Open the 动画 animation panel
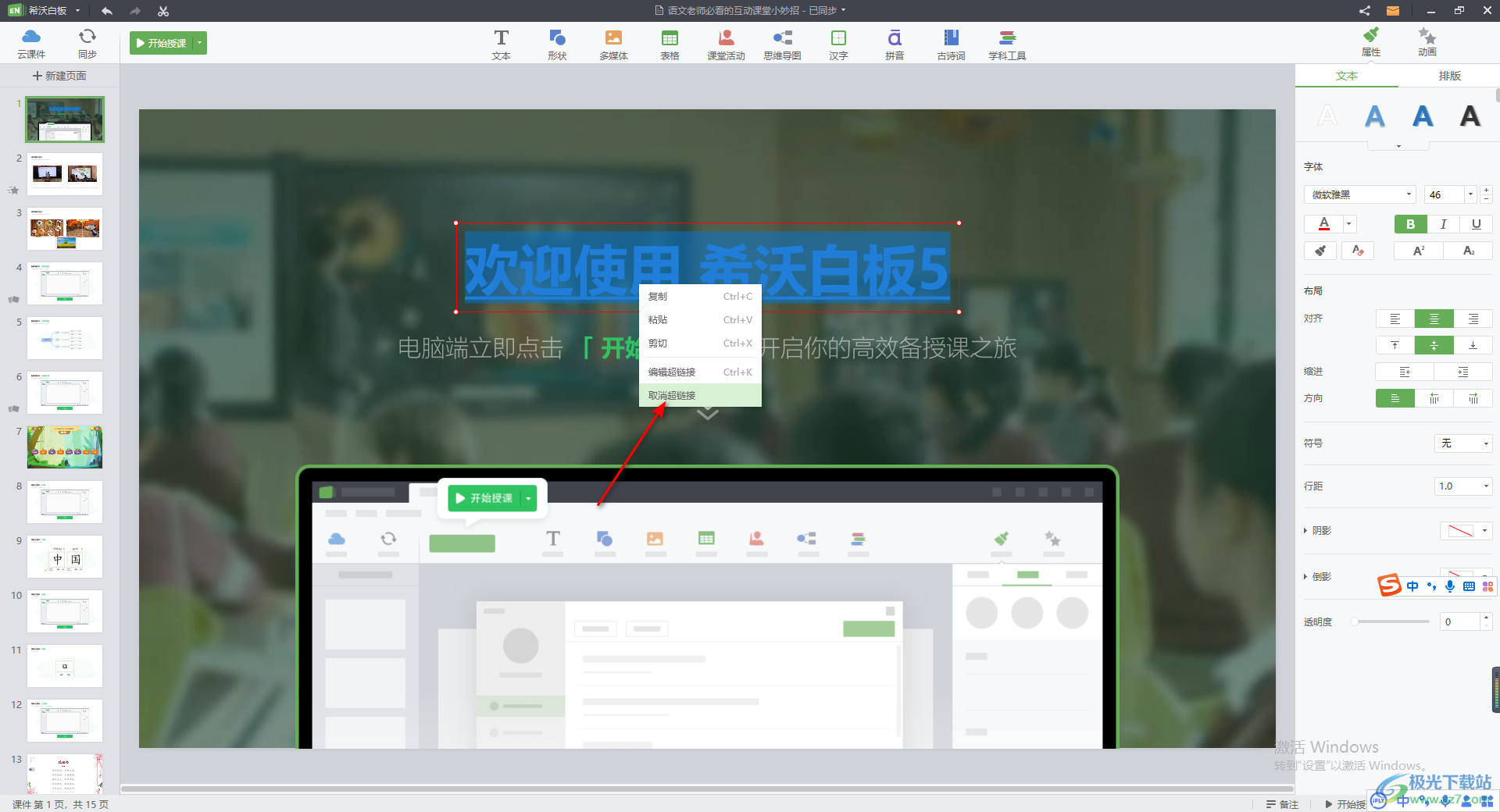 pyautogui.click(x=1427, y=41)
